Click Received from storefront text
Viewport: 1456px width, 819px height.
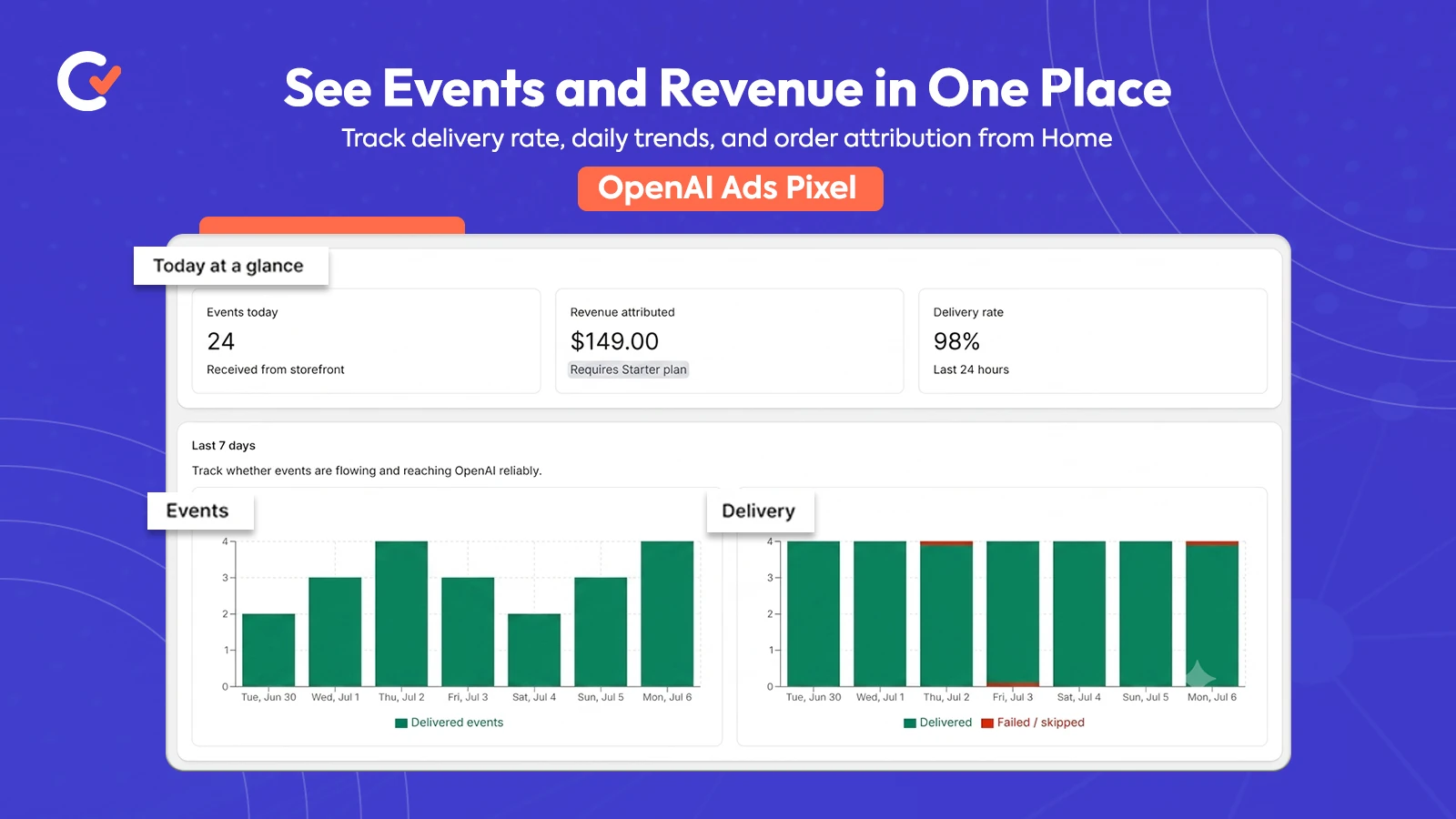(276, 369)
